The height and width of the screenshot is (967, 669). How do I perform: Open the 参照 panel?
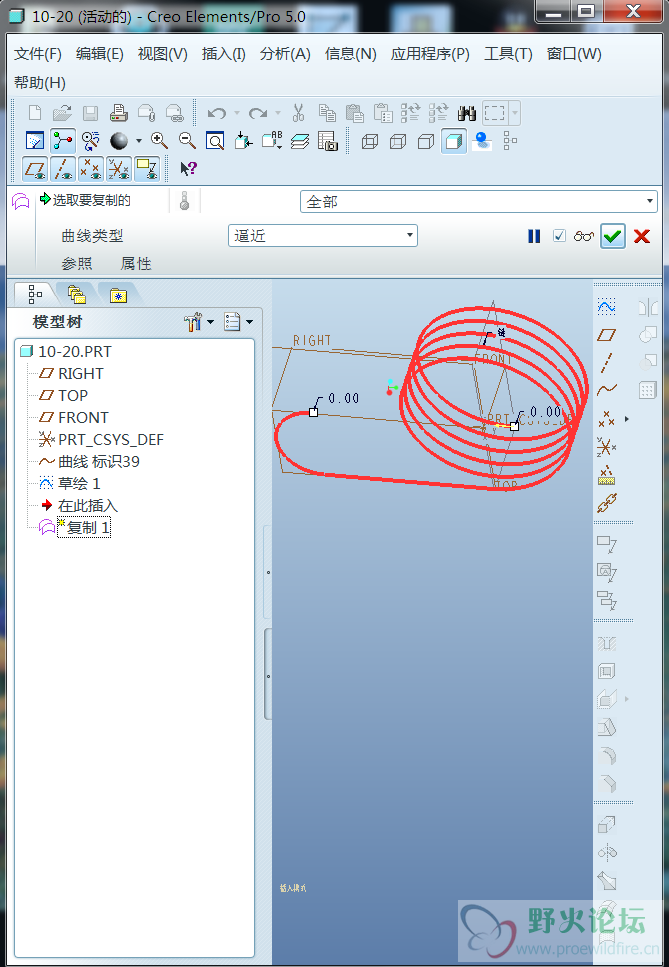pyautogui.click(x=77, y=264)
